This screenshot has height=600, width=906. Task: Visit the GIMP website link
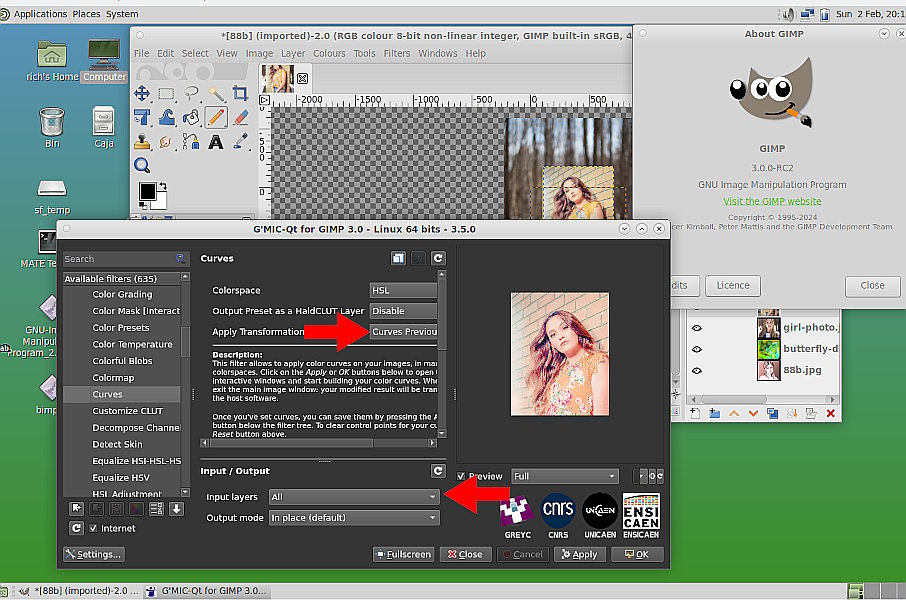pos(772,201)
